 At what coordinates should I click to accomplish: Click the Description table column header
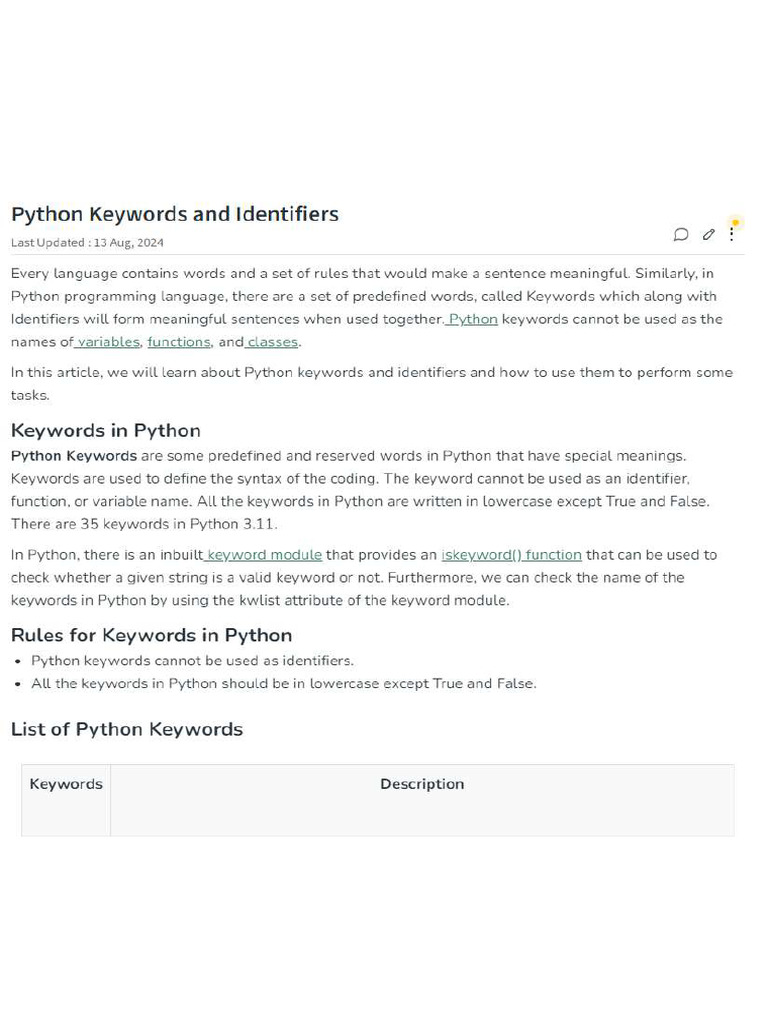(x=422, y=784)
